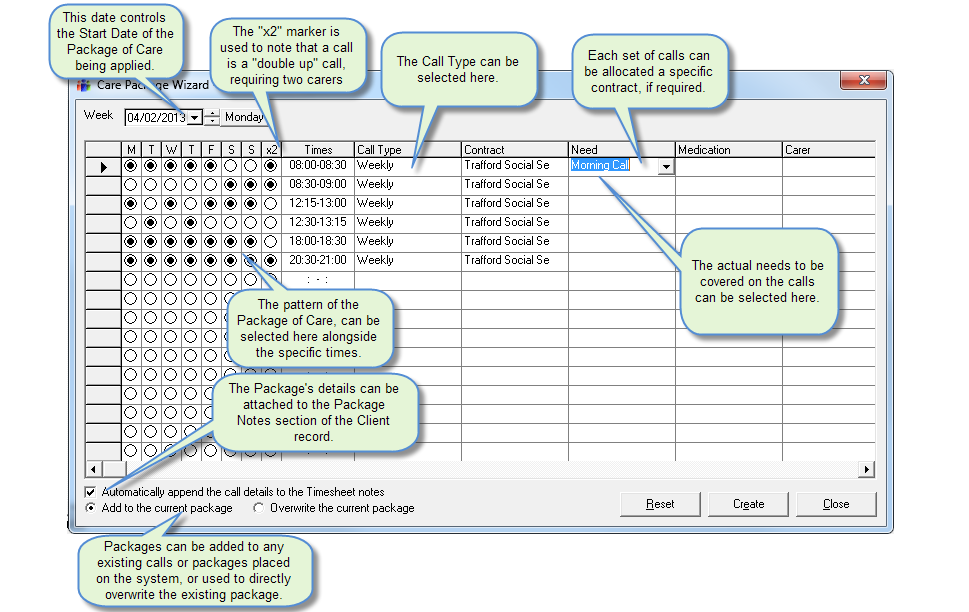Click the 20:30-21:00 times cell

point(318,260)
